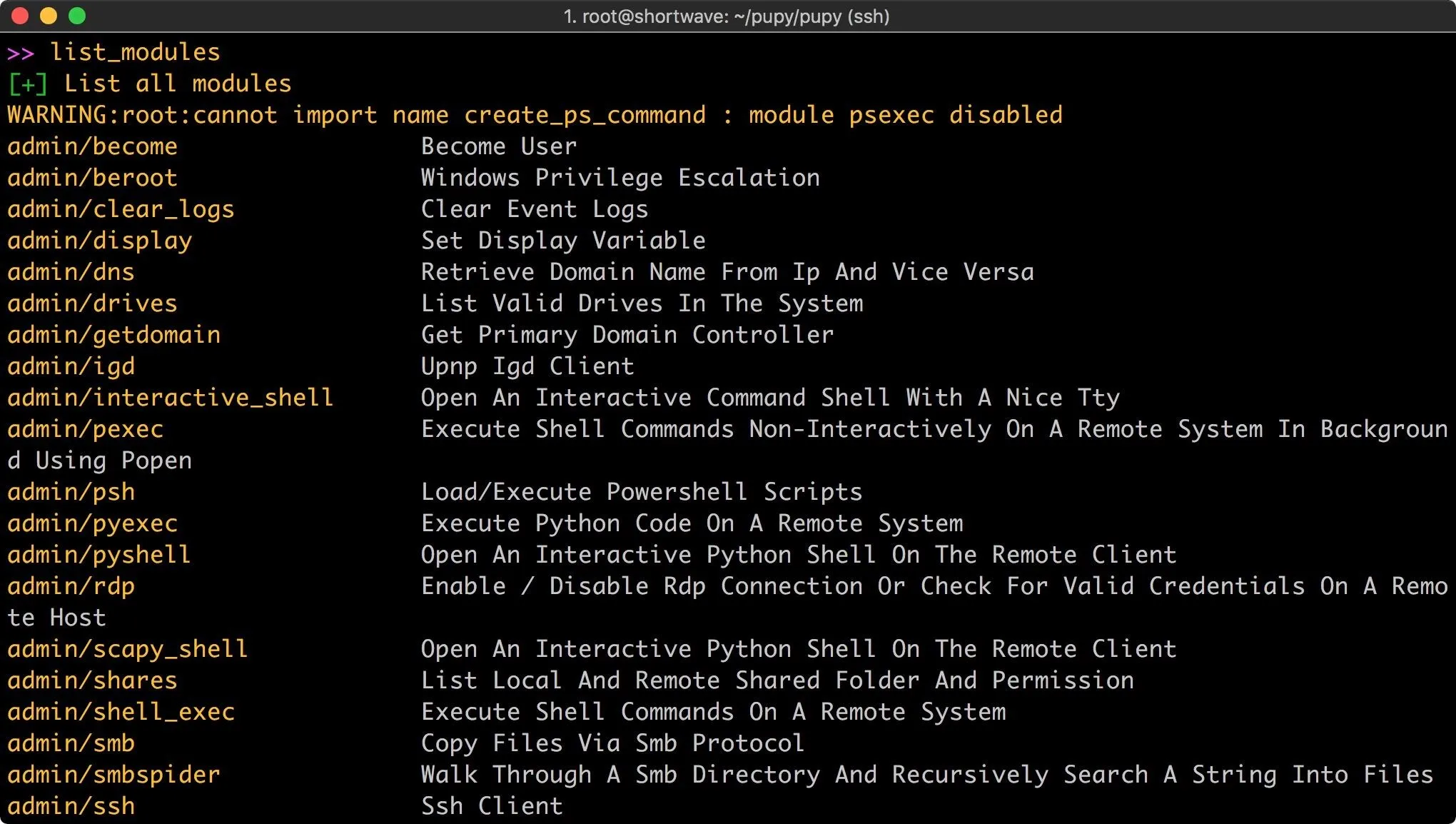This screenshot has height=824, width=1456.
Task: Click the 'Ssh Client' description
Action: (x=492, y=806)
